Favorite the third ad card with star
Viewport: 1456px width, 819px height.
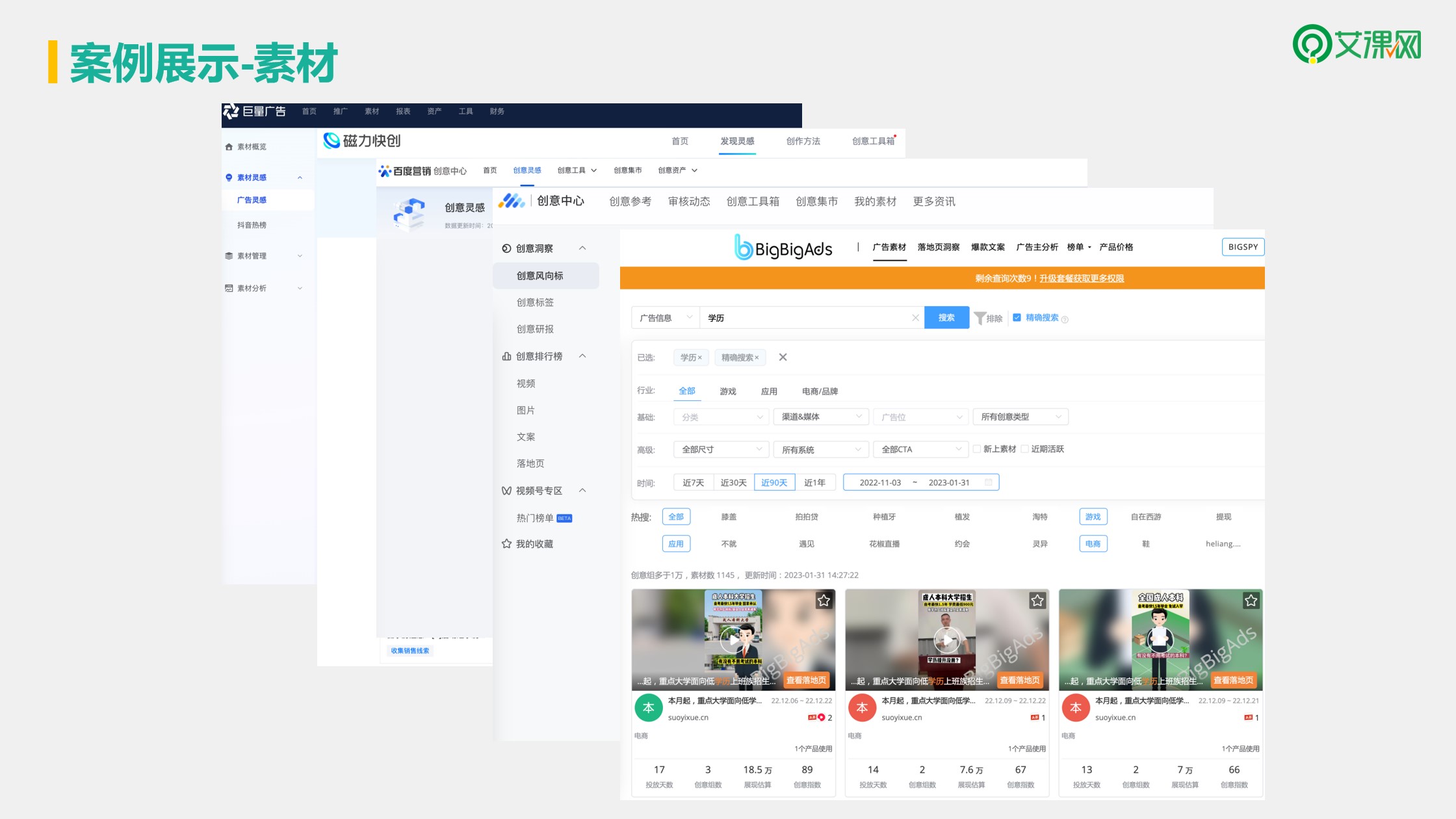pos(1251,601)
